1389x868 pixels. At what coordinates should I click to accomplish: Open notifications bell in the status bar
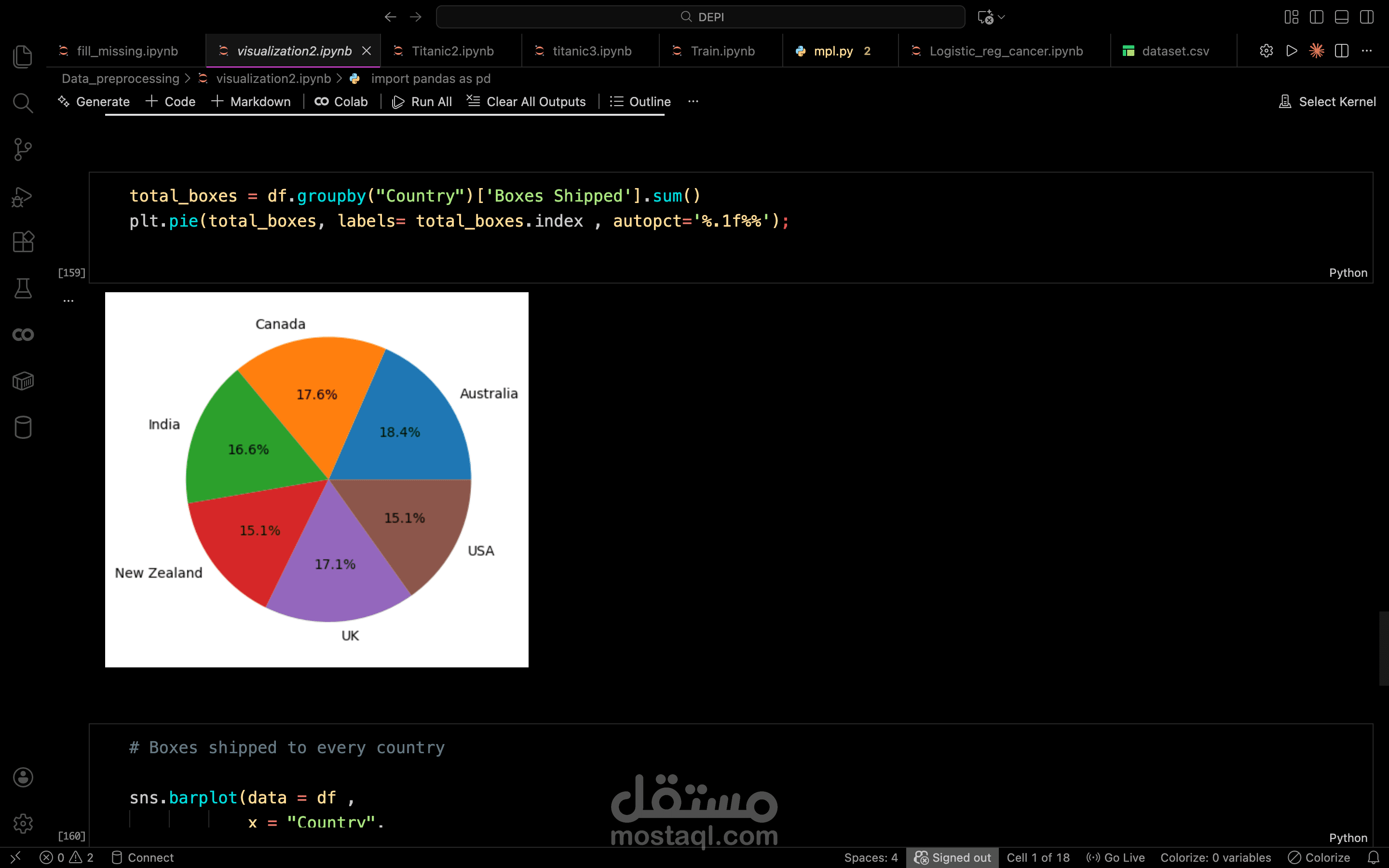pos(1374,857)
